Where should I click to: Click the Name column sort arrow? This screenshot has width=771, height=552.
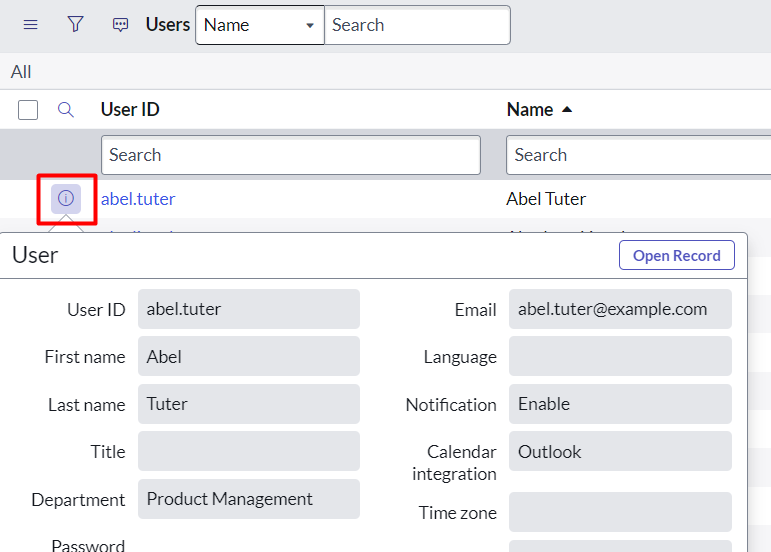point(567,110)
